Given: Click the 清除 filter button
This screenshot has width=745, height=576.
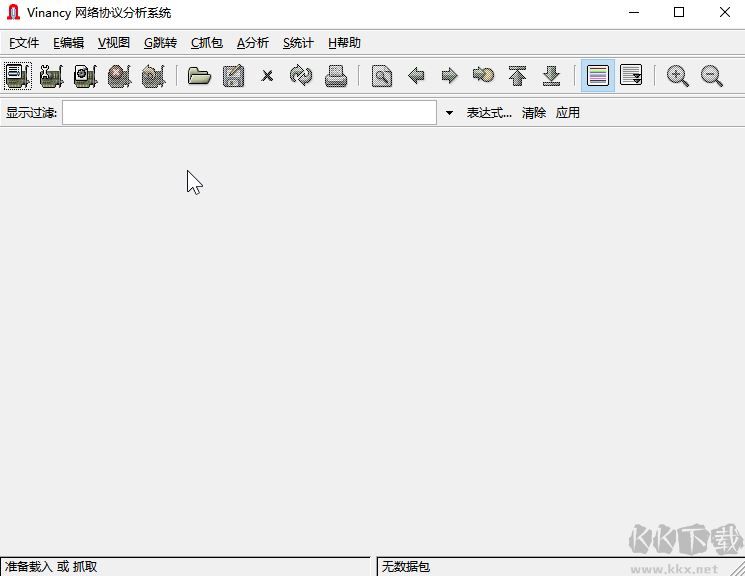Looking at the screenshot, I should coord(534,113).
